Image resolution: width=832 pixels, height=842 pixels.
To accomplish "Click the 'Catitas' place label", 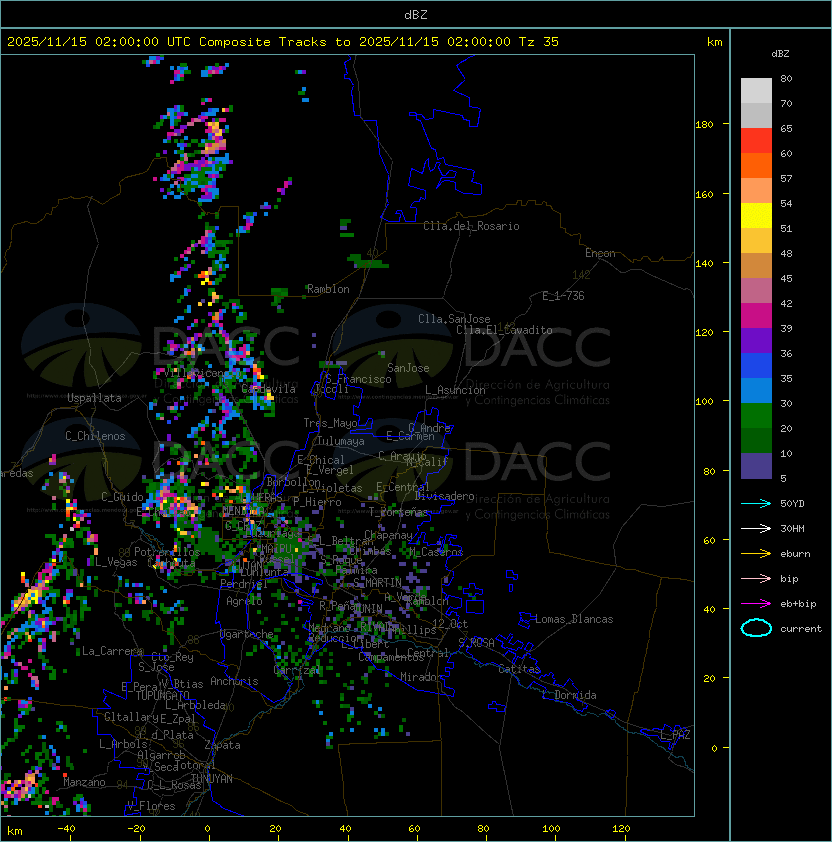I will click(519, 669).
